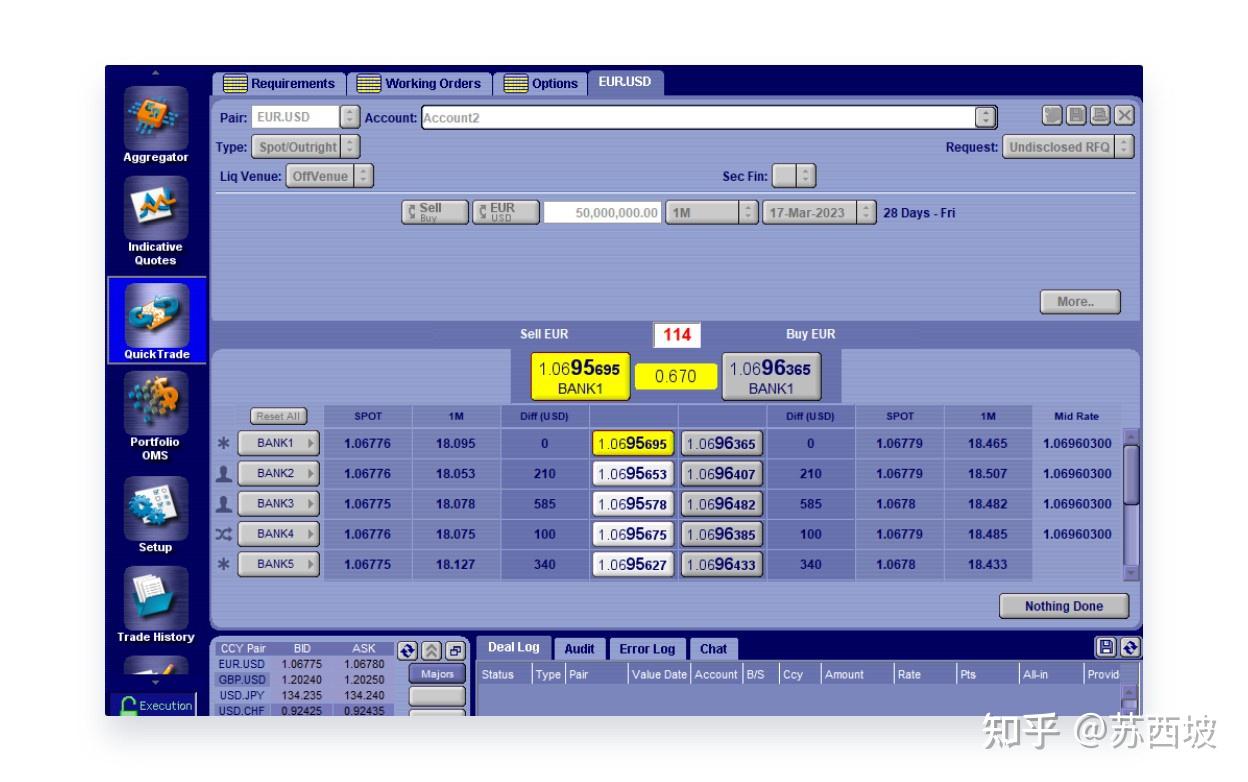Image resolution: width=1248 pixels, height=782 pixels.
Task: Click the Working Orders tab list icon
Action: (369, 84)
